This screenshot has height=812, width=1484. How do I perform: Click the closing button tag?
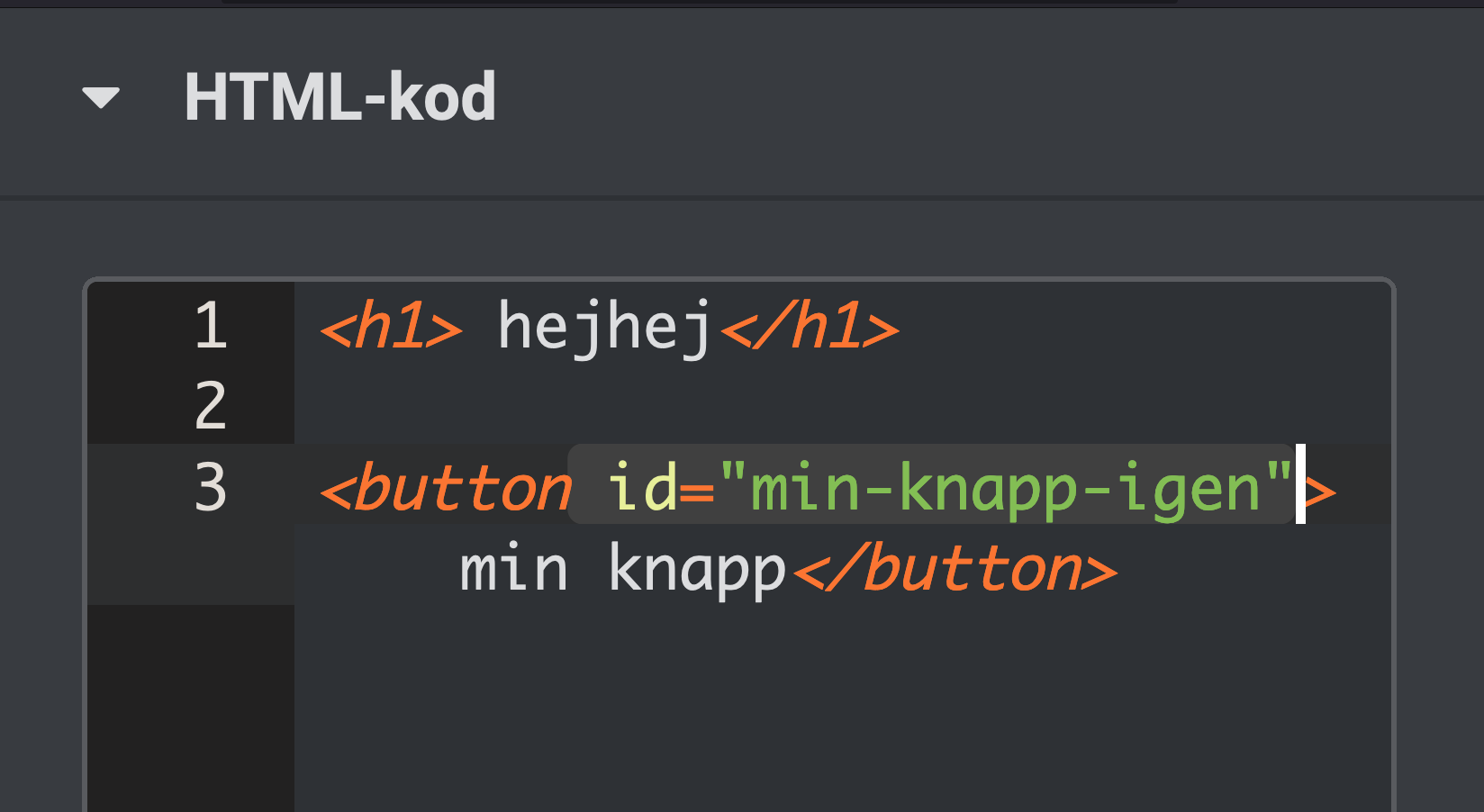[956, 567]
